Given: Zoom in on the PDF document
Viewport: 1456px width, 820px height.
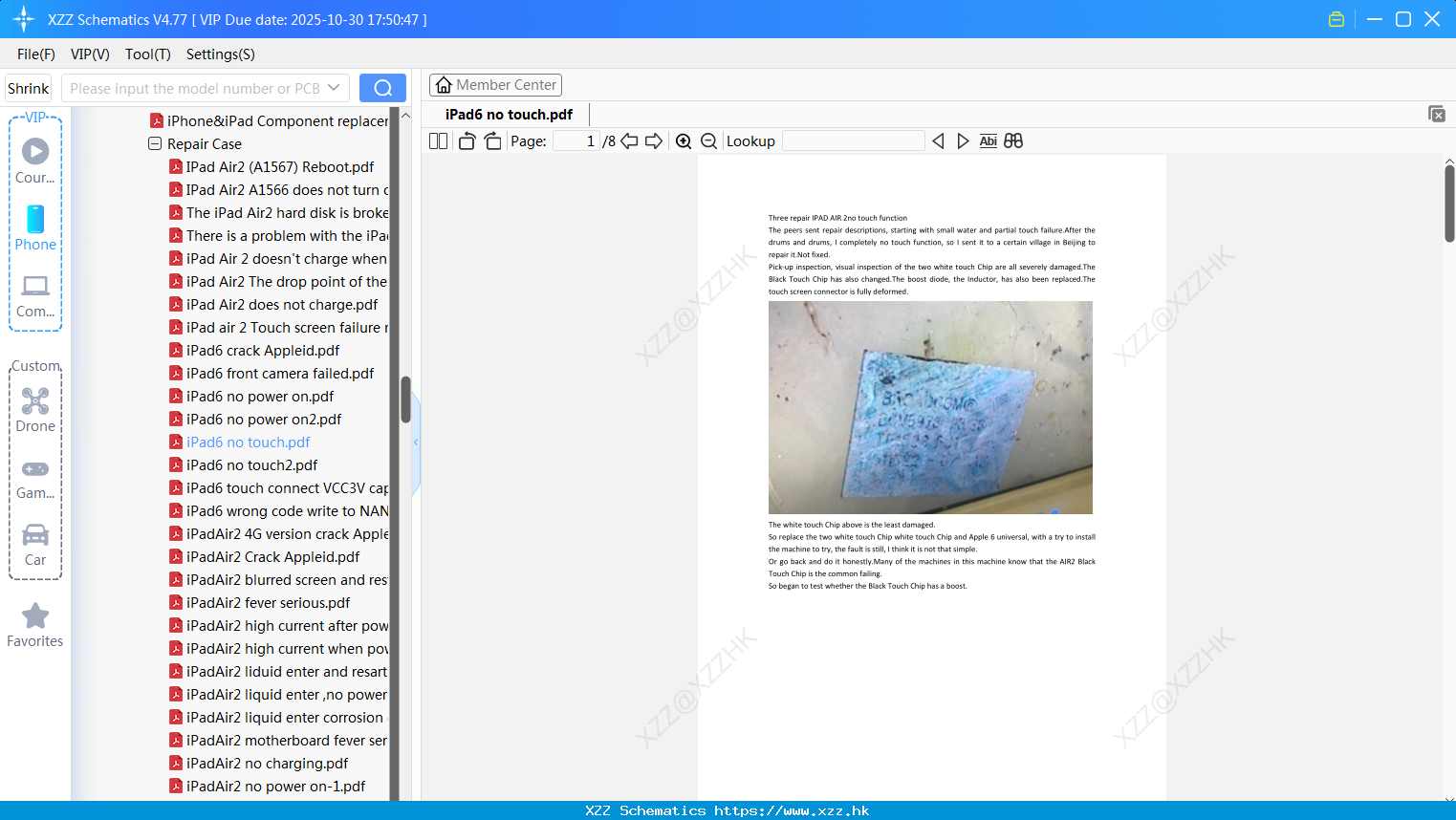Looking at the screenshot, I should (684, 141).
